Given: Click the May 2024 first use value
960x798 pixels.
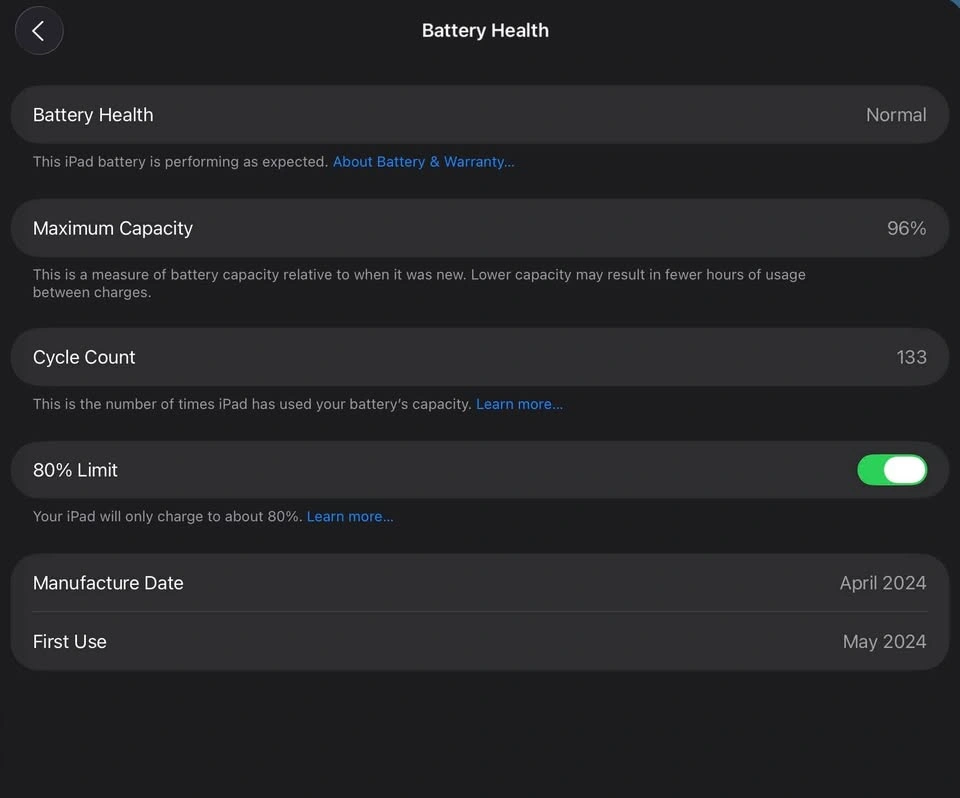Looking at the screenshot, I should tap(884, 642).
